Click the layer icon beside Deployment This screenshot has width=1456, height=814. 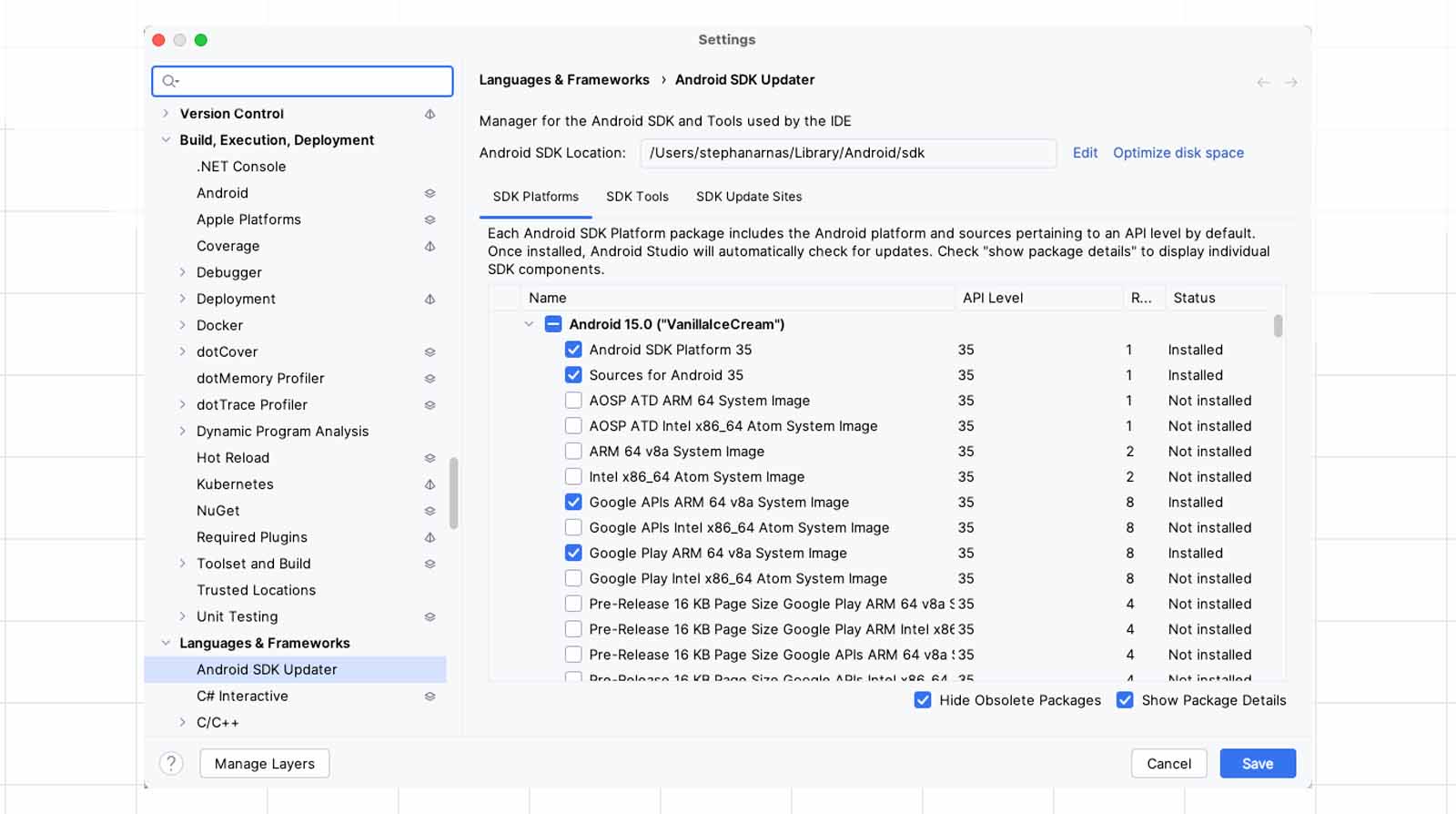coord(430,299)
